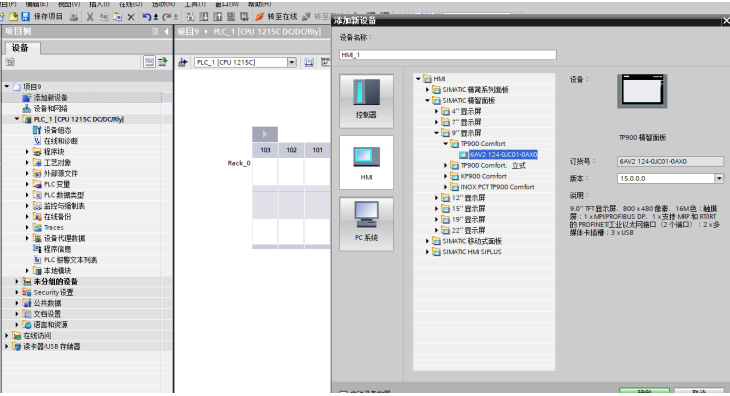730x396 pixels.
Task: Expand SIMATIC 精简系列面板 folder
Action: point(427,89)
